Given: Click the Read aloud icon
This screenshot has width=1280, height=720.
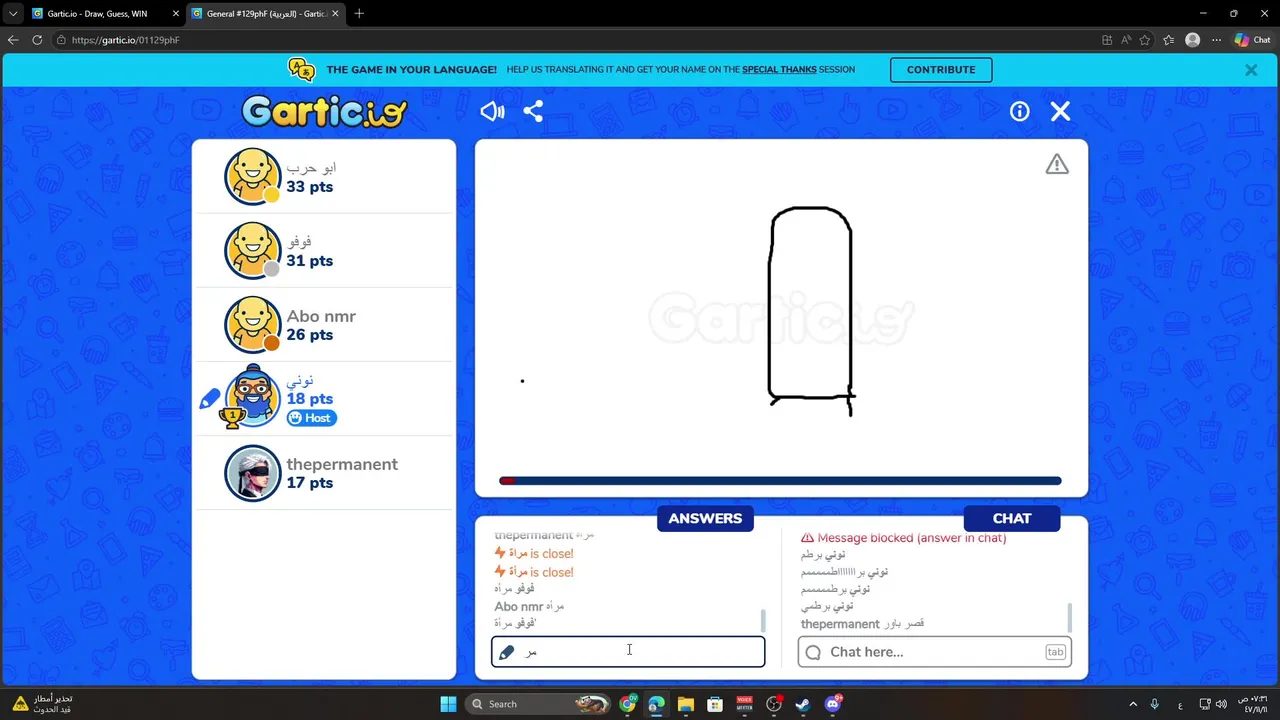Looking at the screenshot, I should 1126,40.
